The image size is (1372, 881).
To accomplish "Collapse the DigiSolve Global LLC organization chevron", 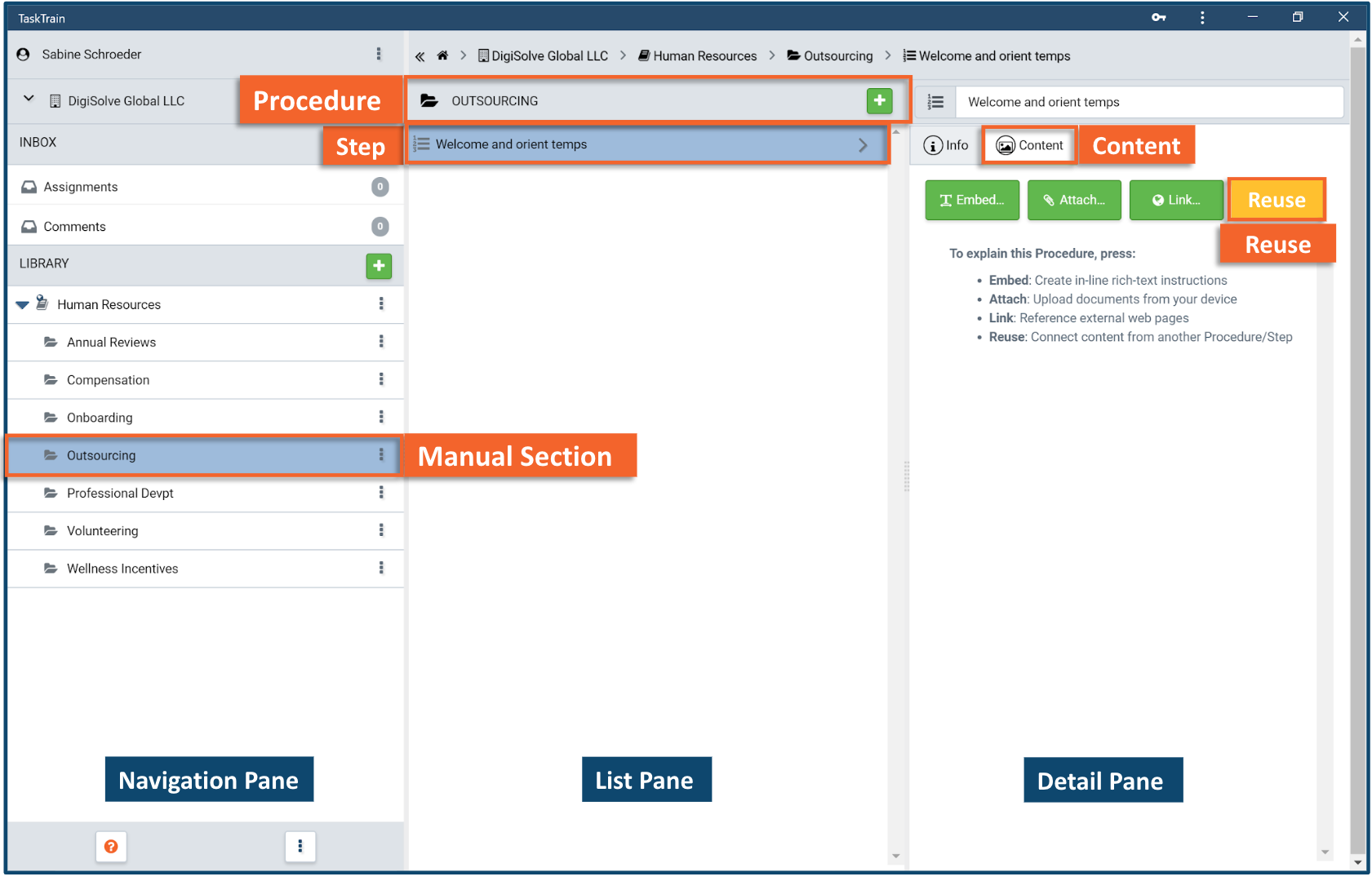I will [x=29, y=99].
